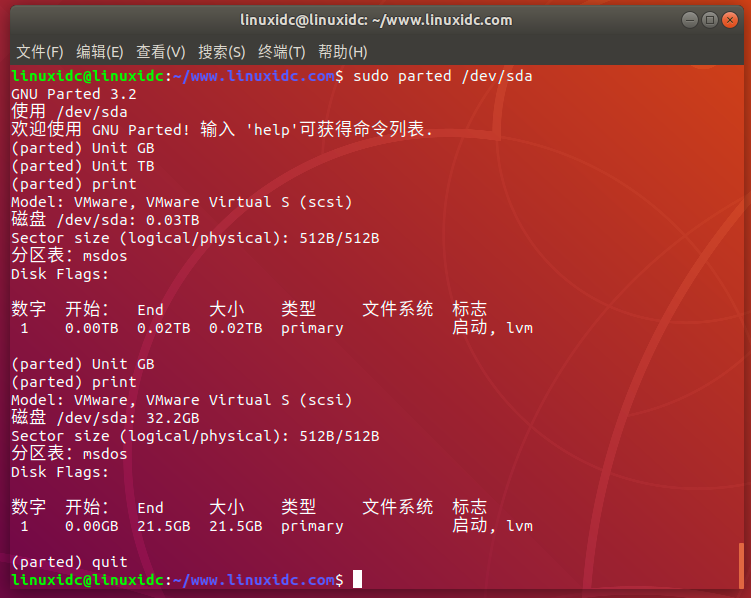Image resolution: width=751 pixels, height=598 pixels.
Task: Click the terminal scrollbar thumb
Action: (x=741, y=565)
